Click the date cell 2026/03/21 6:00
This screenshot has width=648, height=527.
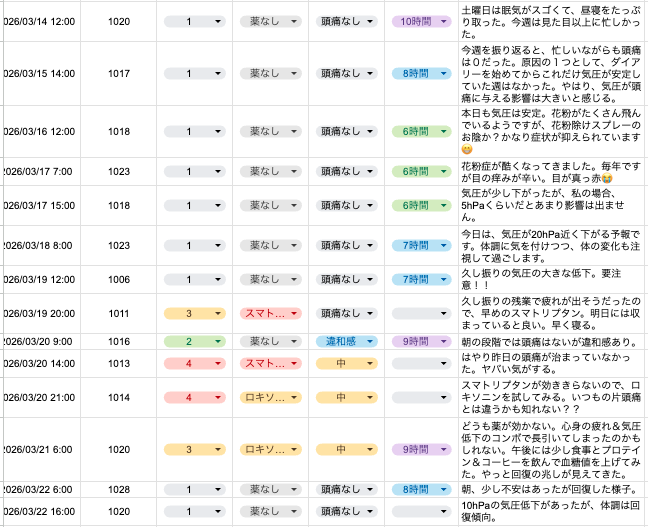[41, 450]
